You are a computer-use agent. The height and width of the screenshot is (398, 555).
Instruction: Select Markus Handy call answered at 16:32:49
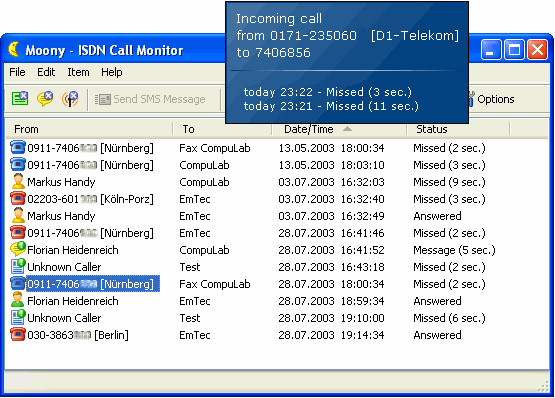coord(61,216)
